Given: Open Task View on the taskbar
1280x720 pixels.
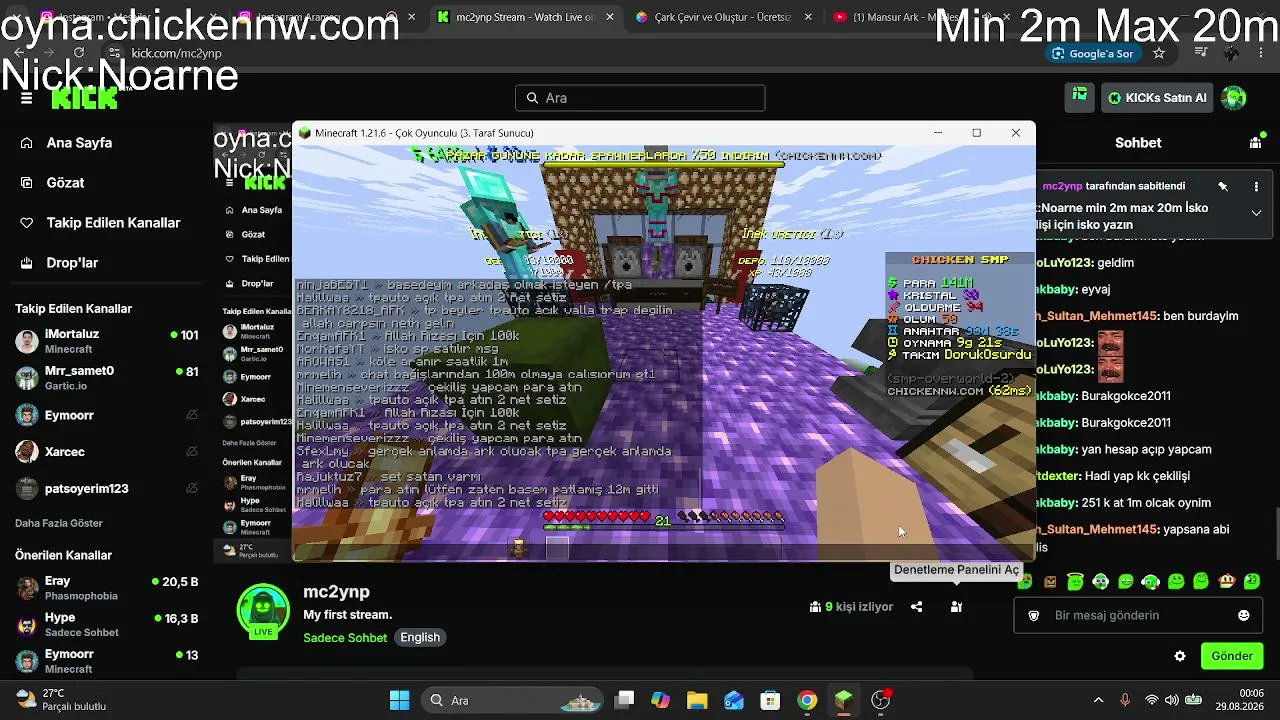Looking at the screenshot, I should coord(624,700).
